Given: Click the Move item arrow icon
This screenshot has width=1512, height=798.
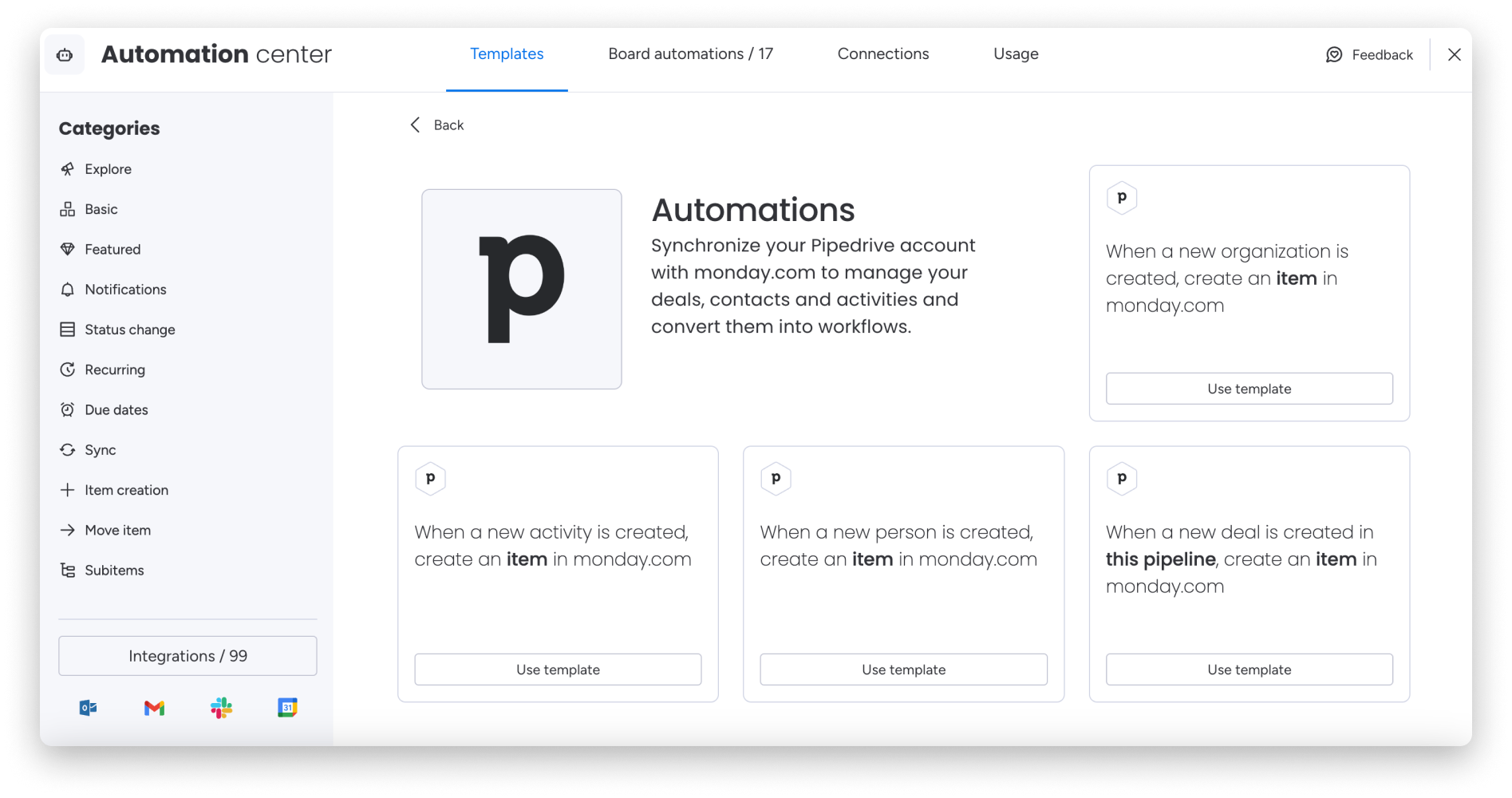Looking at the screenshot, I should tap(68, 530).
